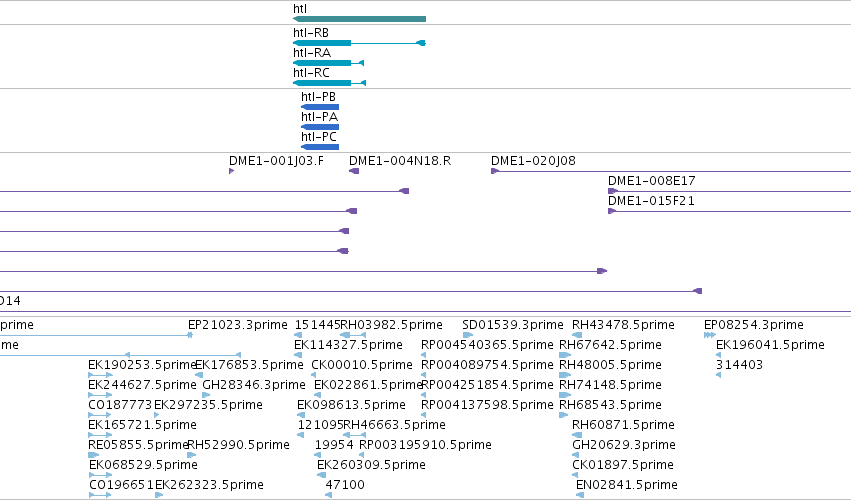Open the RH60871.5prime EST label
The width and height of the screenshot is (851, 500).
point(624,426)
